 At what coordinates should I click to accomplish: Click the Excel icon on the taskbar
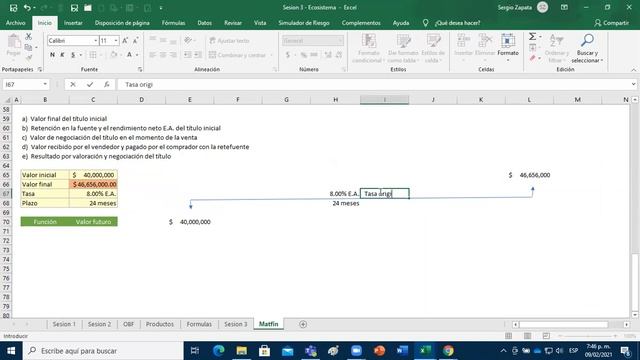(425, 351)
